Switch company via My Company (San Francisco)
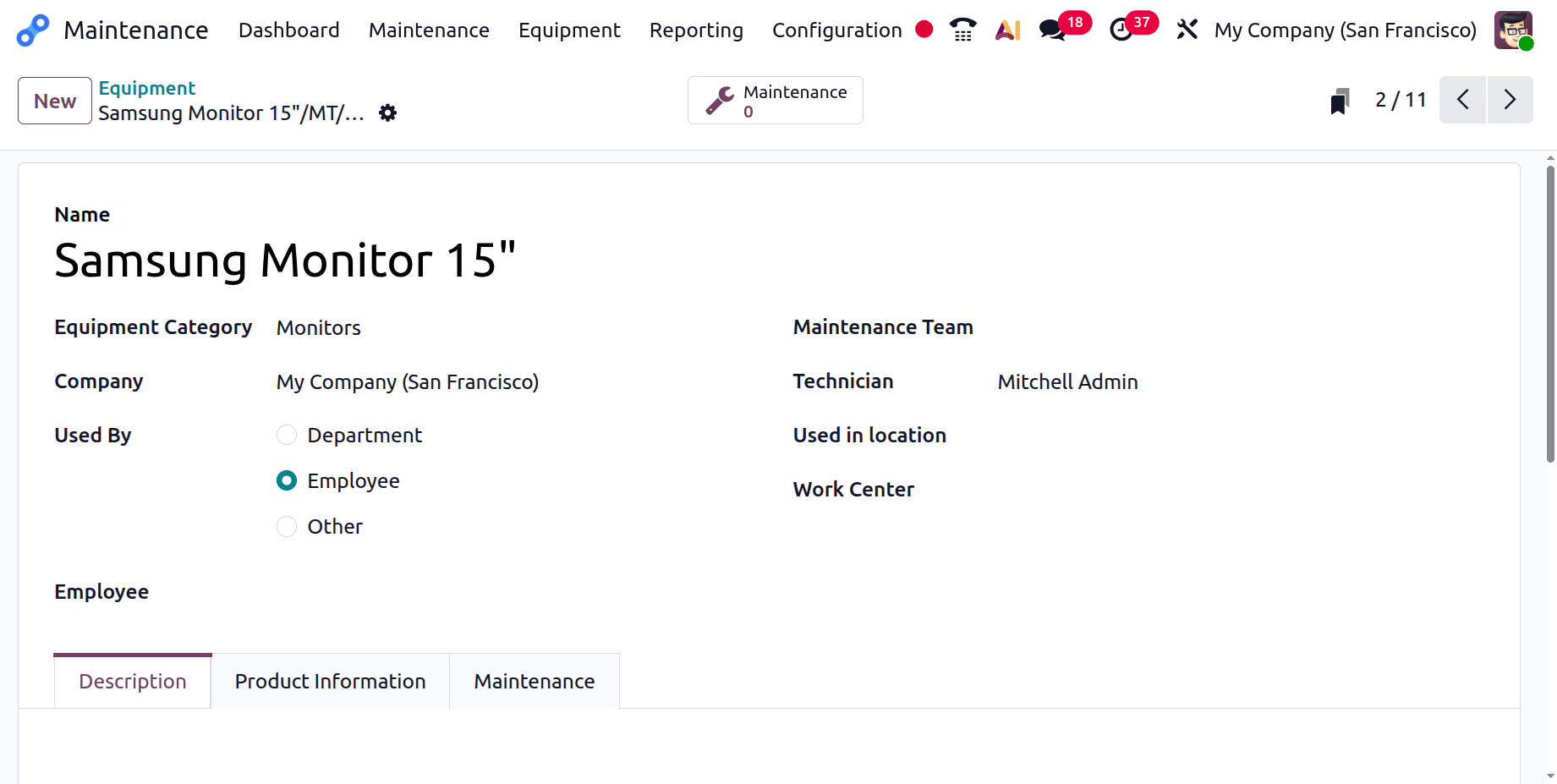The height and width of the screenshot is (784, 1557). click(x=1346, y=30)
